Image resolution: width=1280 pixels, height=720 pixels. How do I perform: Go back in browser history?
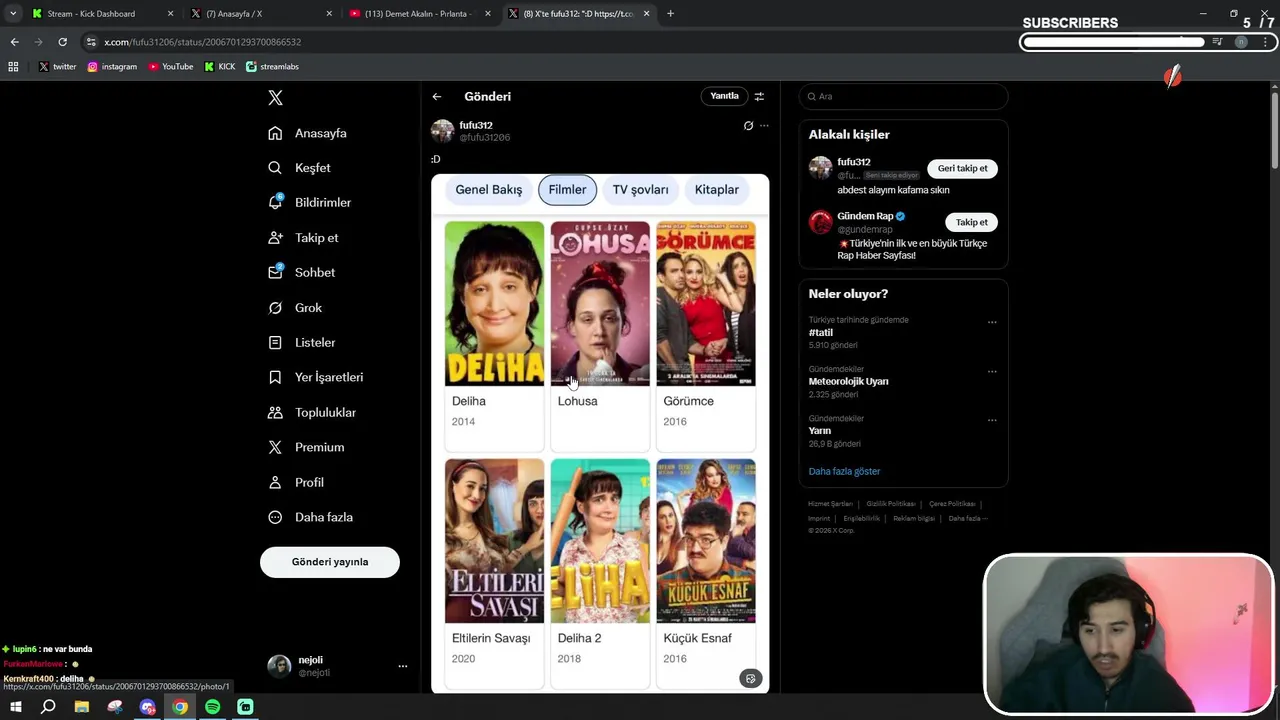point(14,42)
